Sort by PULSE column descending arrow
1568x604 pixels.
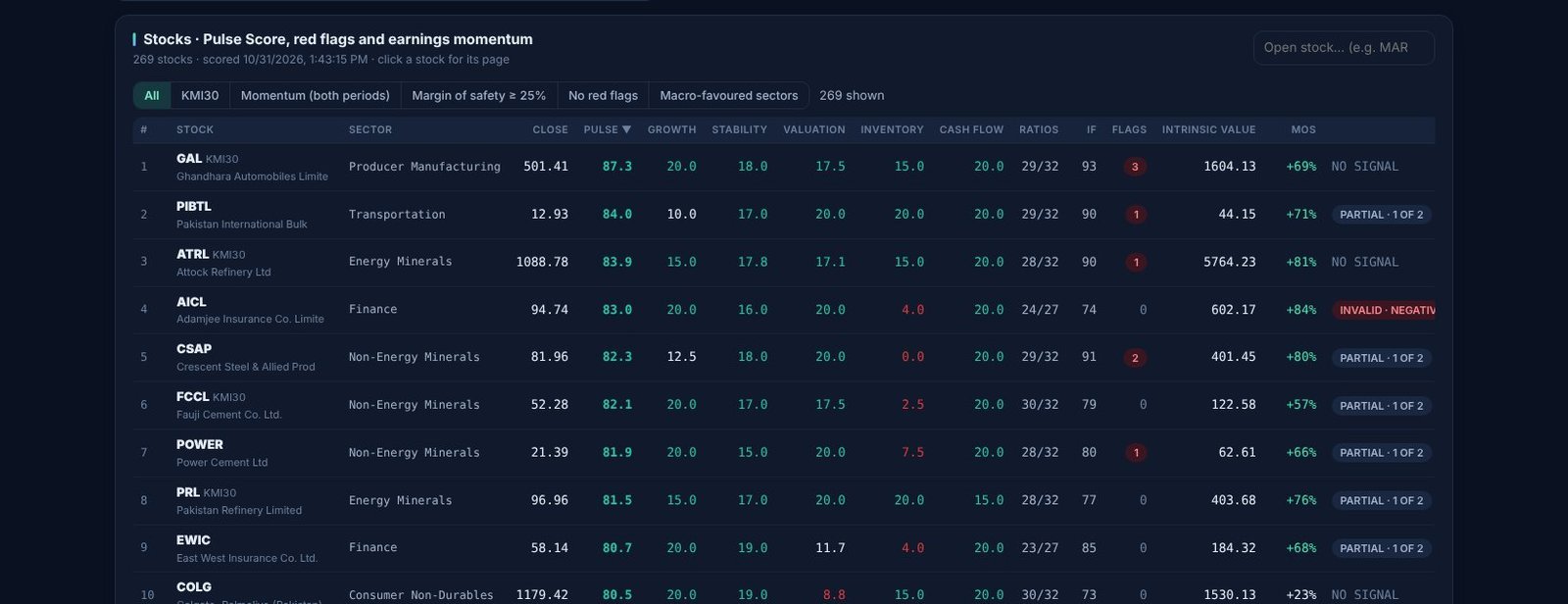tap(627, 129)
